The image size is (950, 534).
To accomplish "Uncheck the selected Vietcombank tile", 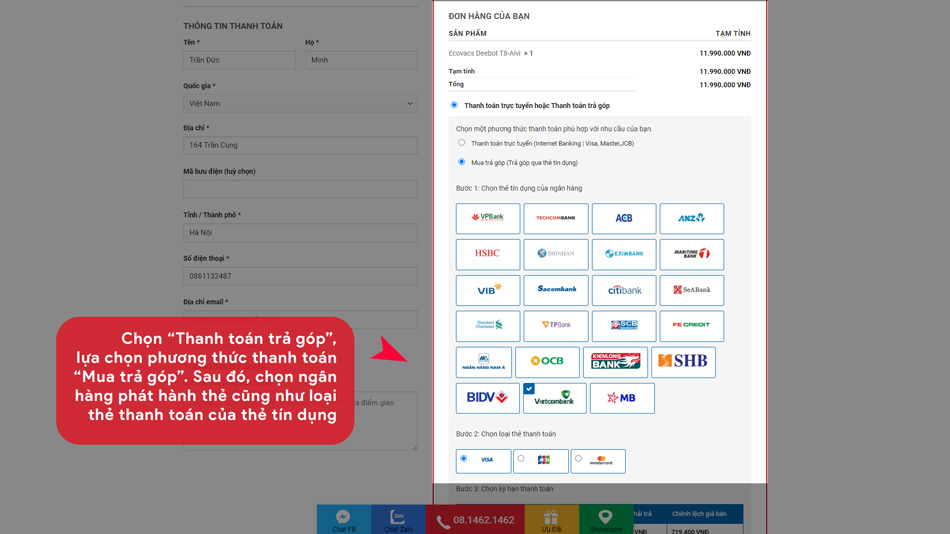I will 554,398.
